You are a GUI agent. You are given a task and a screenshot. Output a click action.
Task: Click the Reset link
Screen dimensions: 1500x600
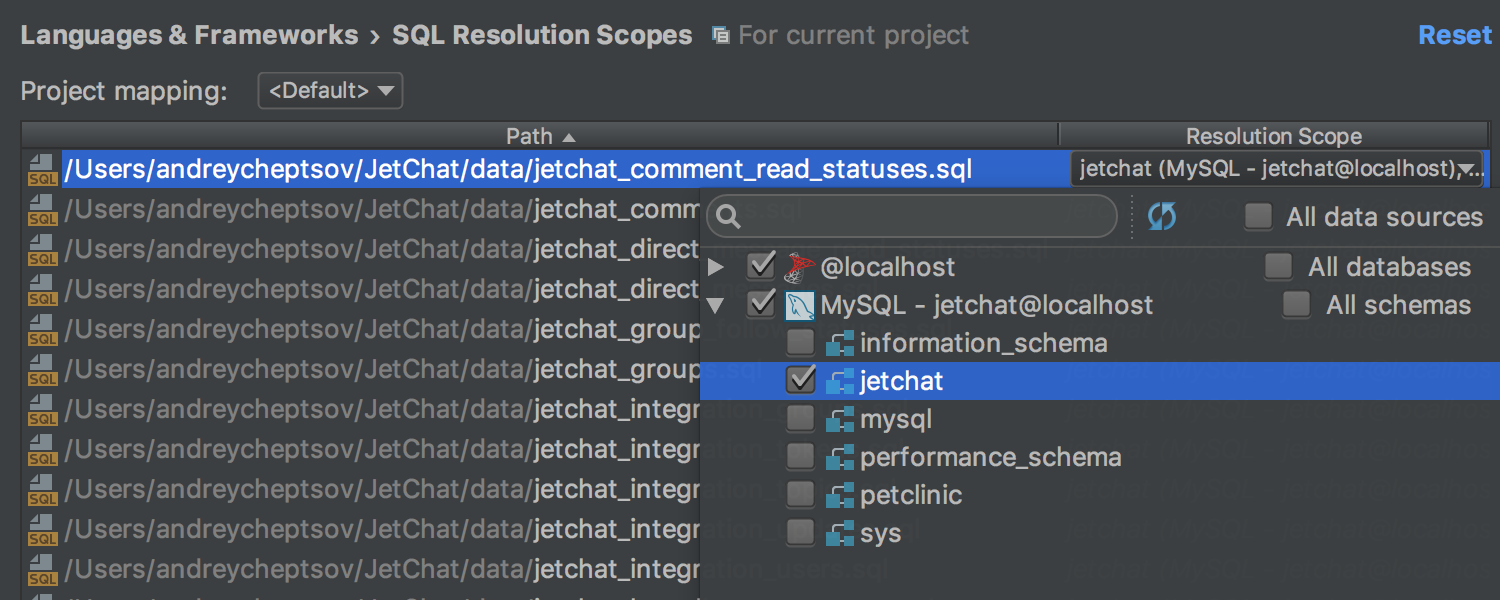pos(1455,35)
